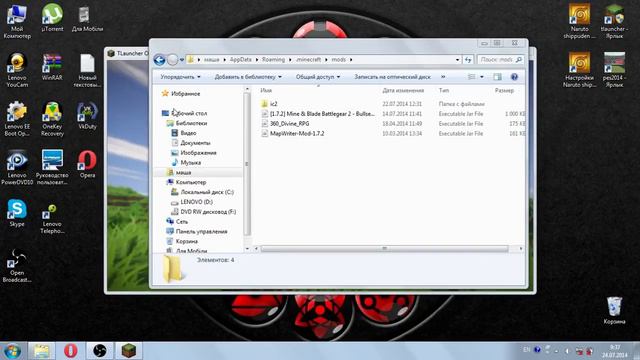Select Lenovo Telephony desktop icon
Screen dimensions: 640x360
tap(52, 219)
